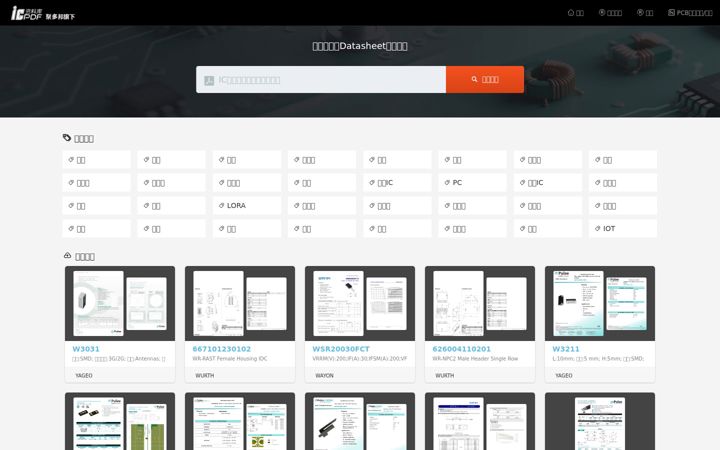Click the W3031 title link
The width and height of the screenshot is (720, 450).
[x=86, y=349]
